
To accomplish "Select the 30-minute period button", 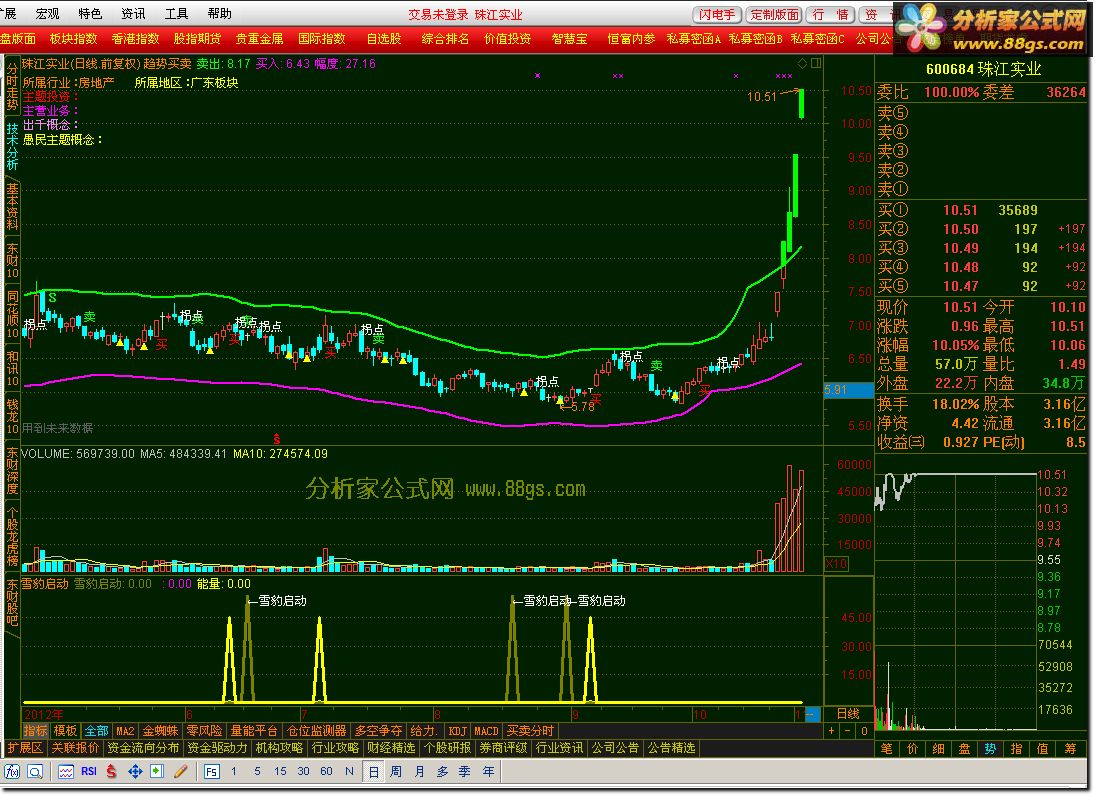I will click(303, 771).
